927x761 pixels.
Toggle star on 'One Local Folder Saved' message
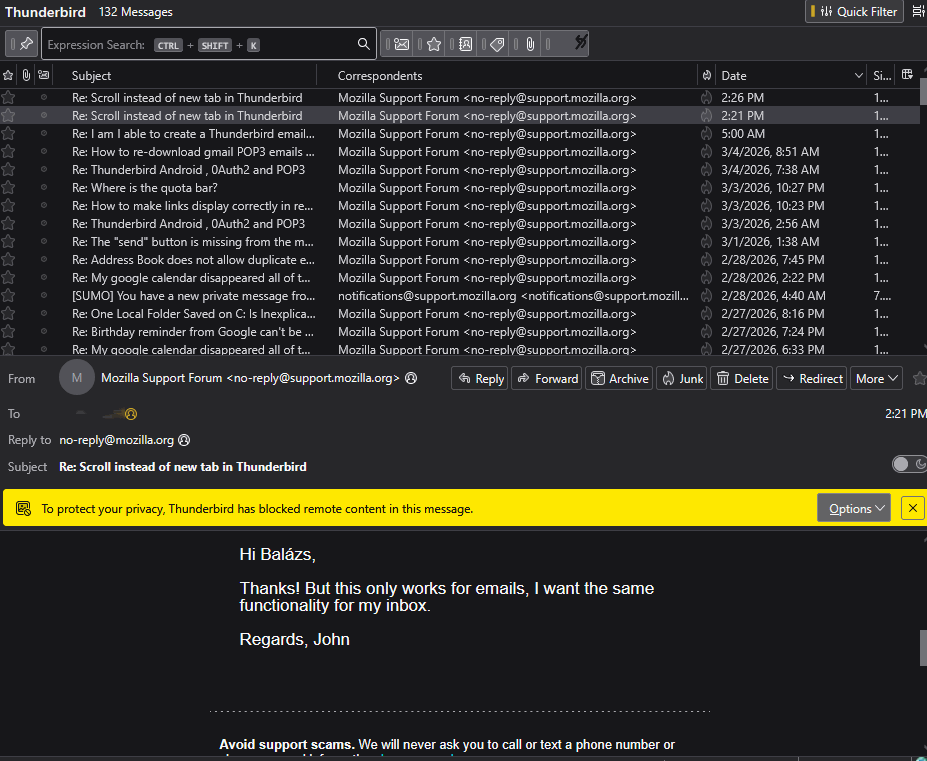click(x=8, y=314)
